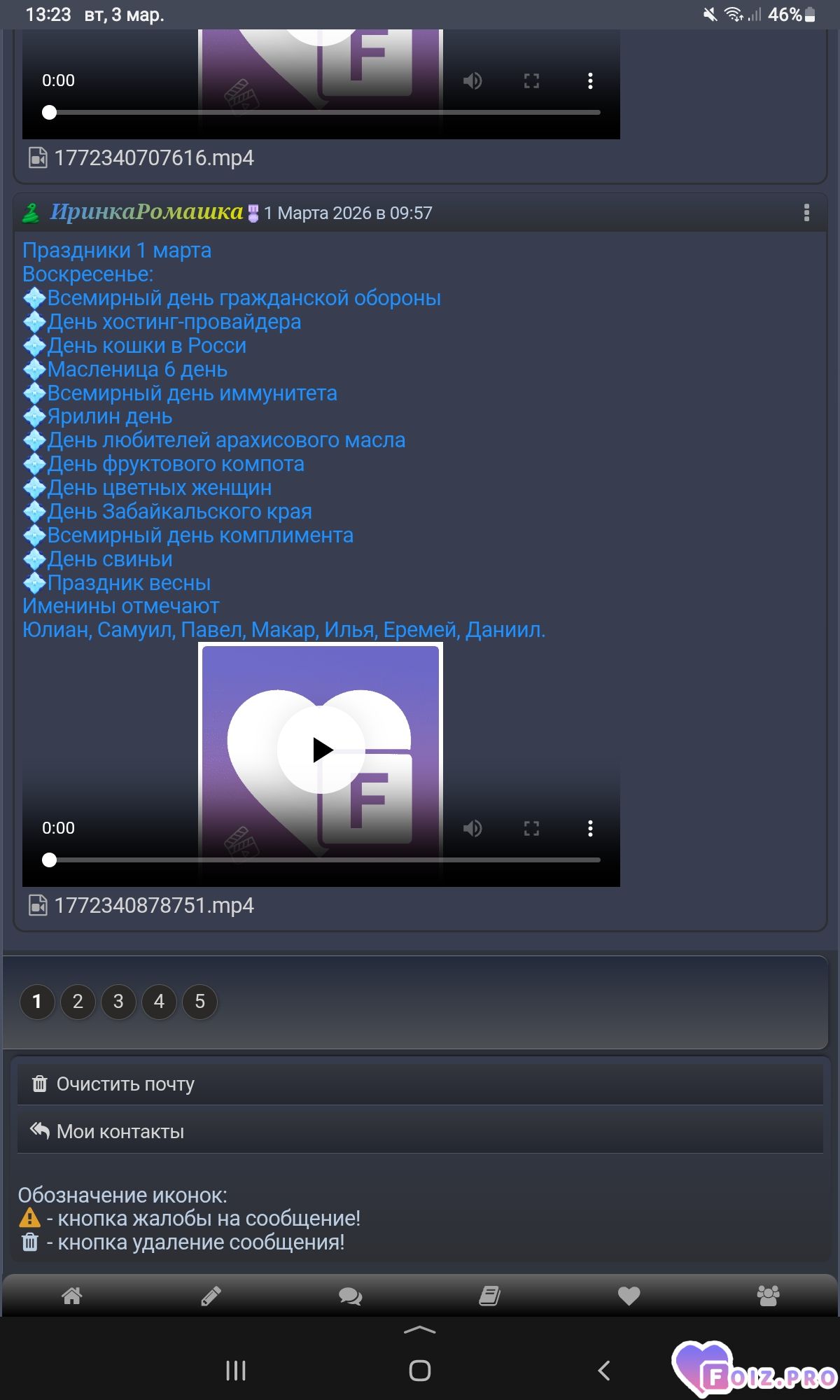Play the 1772340878751.mp4 video
Viewport: 840px width, 1400px height.
point(321,750)
